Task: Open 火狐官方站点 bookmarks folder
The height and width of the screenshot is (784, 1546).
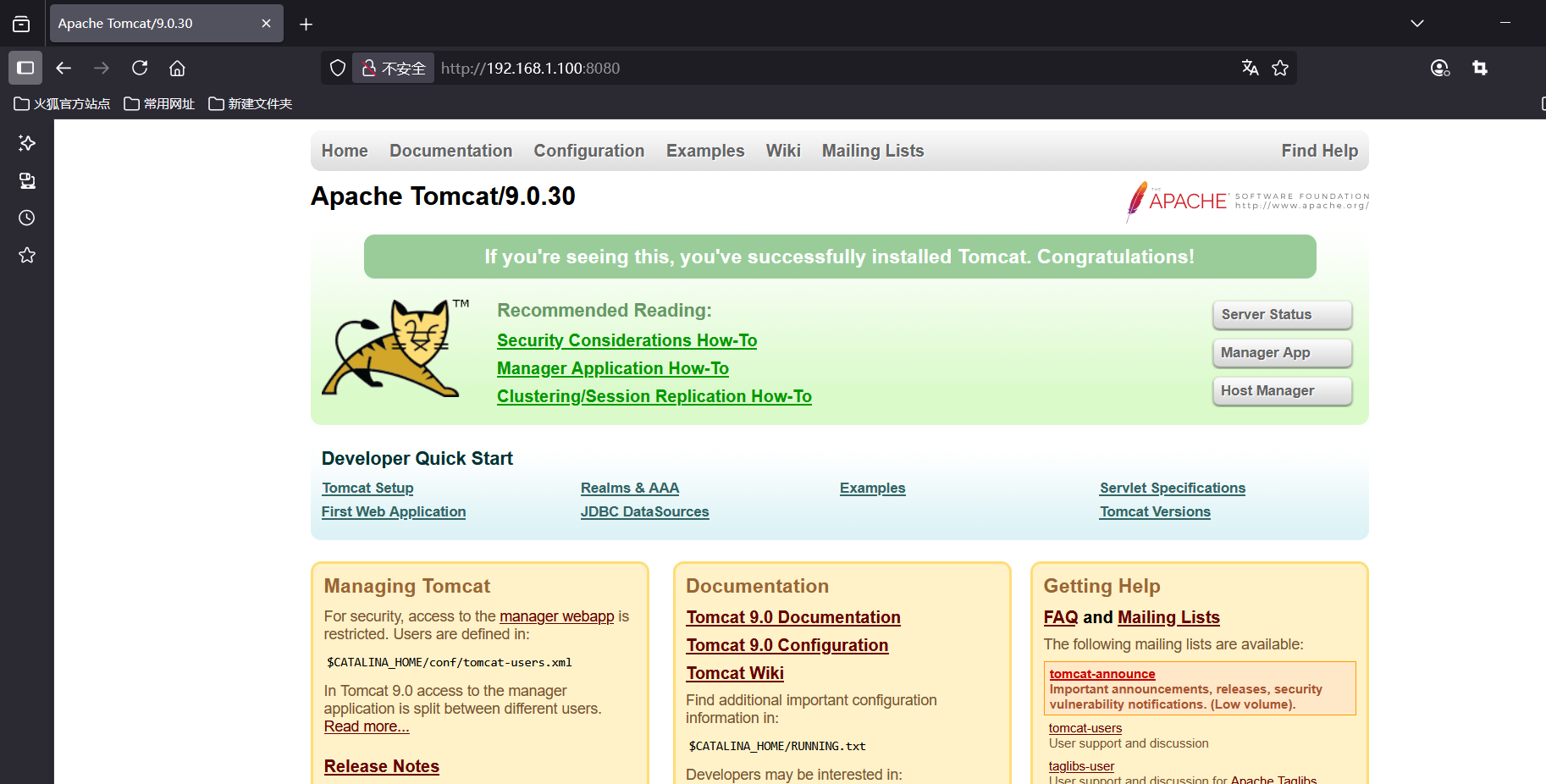Action: tap(63, 103)
